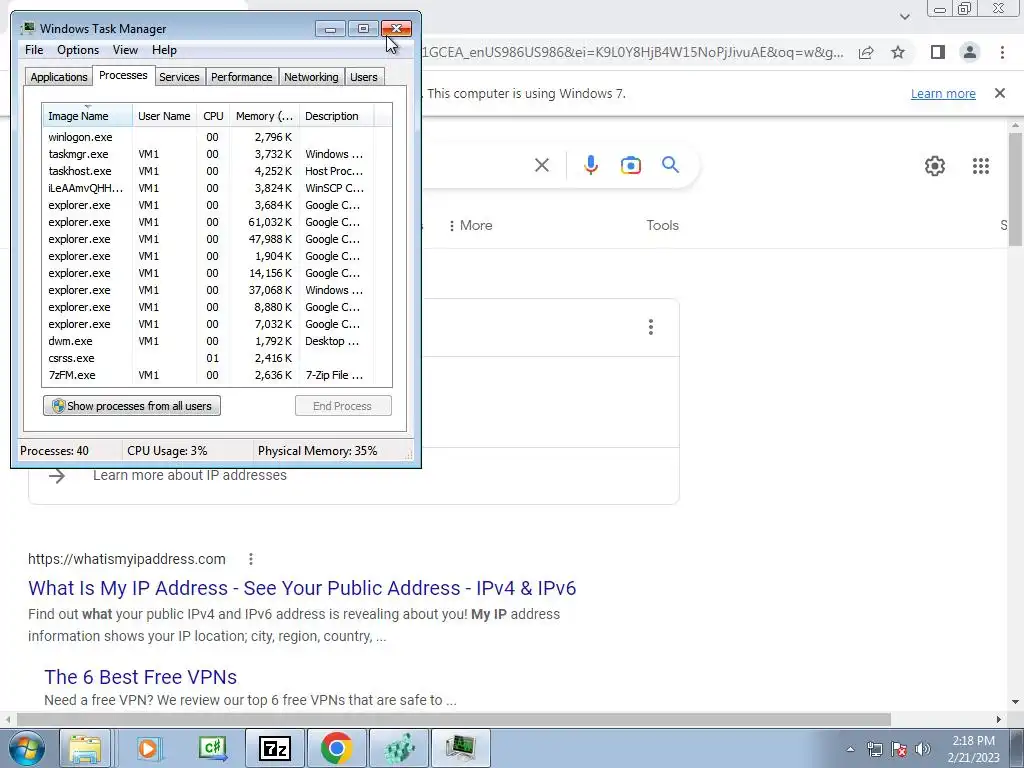Start Google voice search microphone
The height and width of the screenshot is (768, 1024).
click(590, 165)
